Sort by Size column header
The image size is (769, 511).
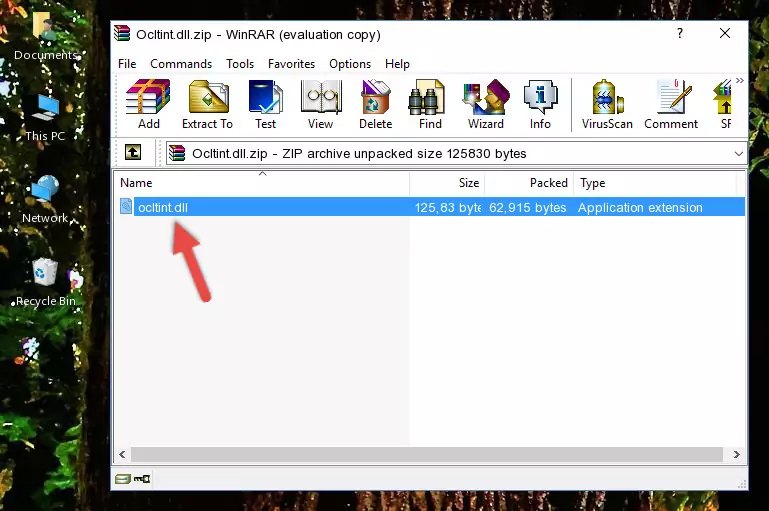coord(447,183)
